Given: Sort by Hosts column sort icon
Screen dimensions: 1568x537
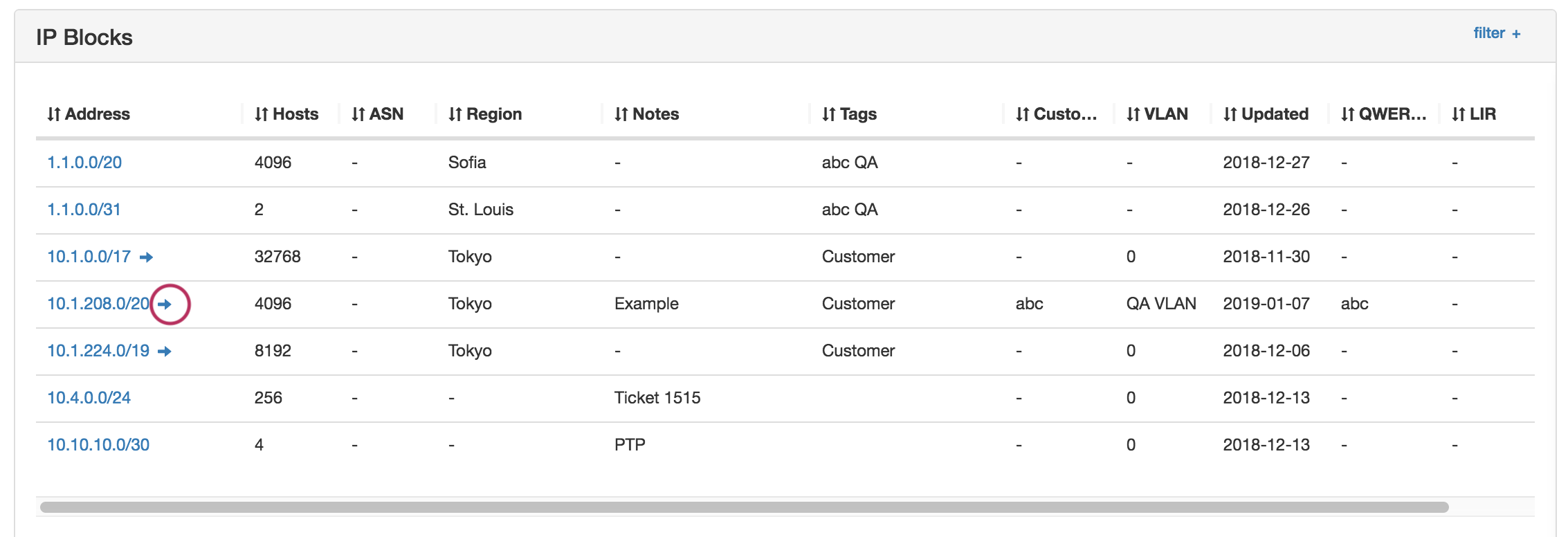Looking at the screenshot, I should coord(261,114).
